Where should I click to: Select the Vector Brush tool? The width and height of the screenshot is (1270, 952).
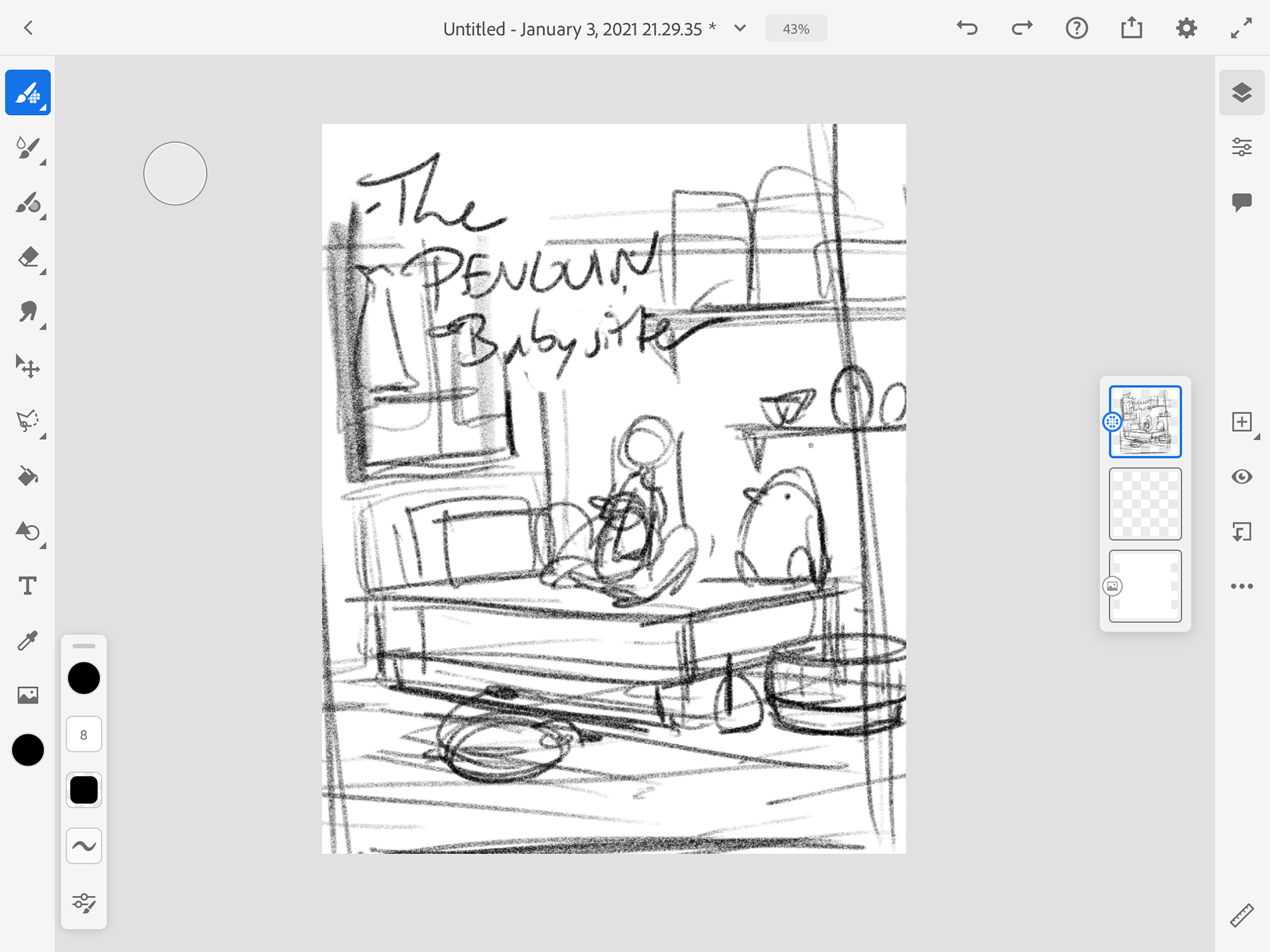click(28, 203)
